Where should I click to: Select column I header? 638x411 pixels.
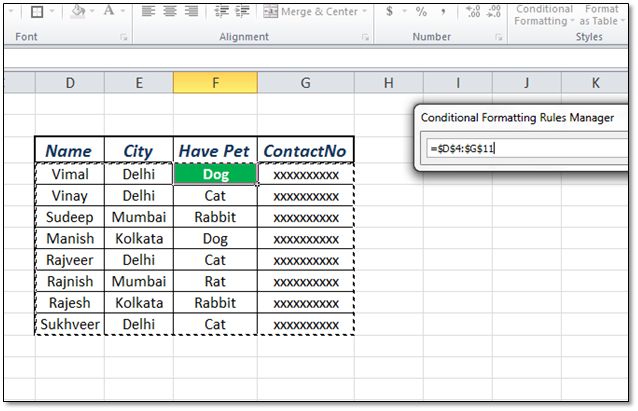458,83
